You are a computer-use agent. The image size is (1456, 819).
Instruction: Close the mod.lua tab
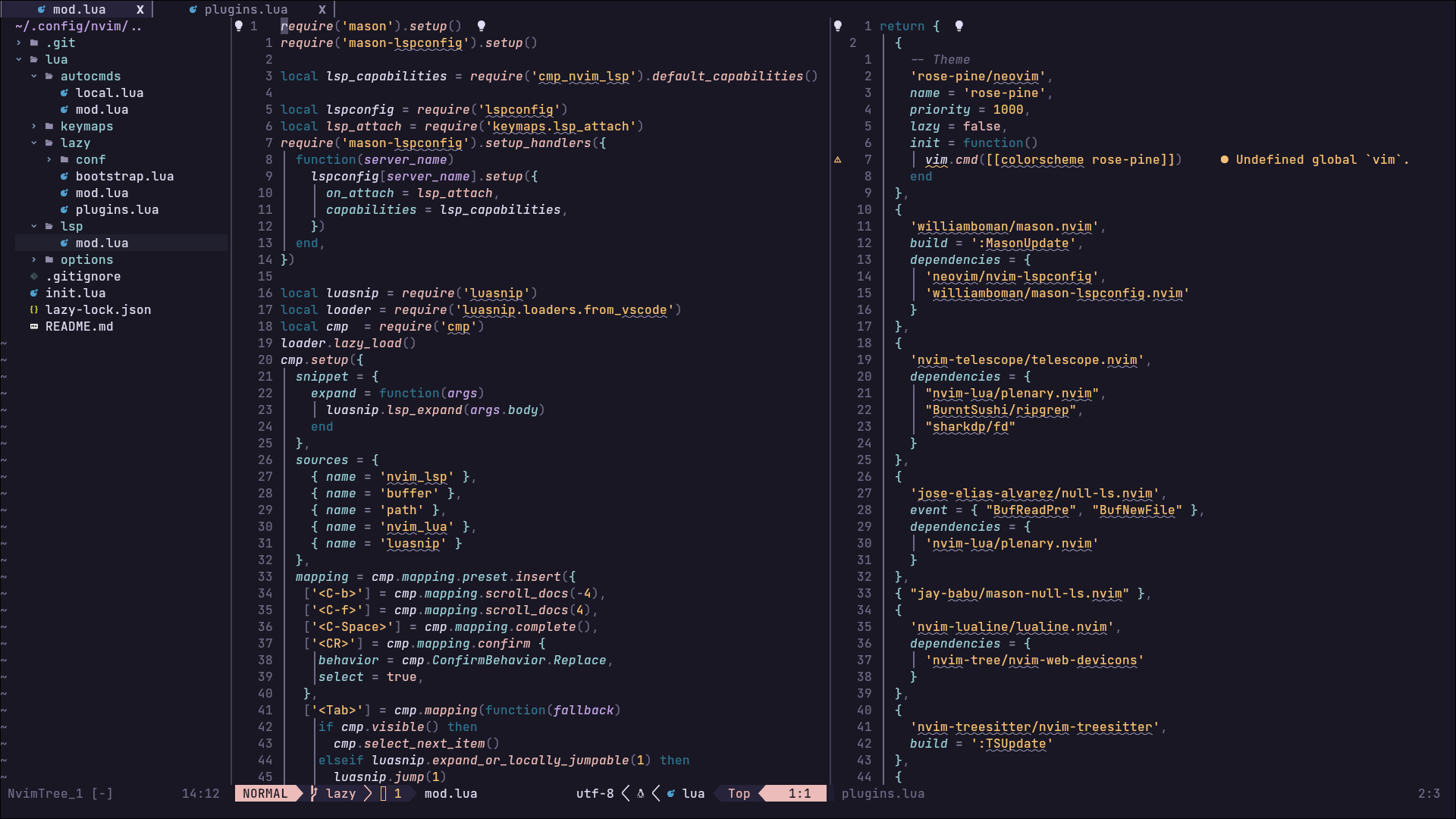tap(140, 10)
